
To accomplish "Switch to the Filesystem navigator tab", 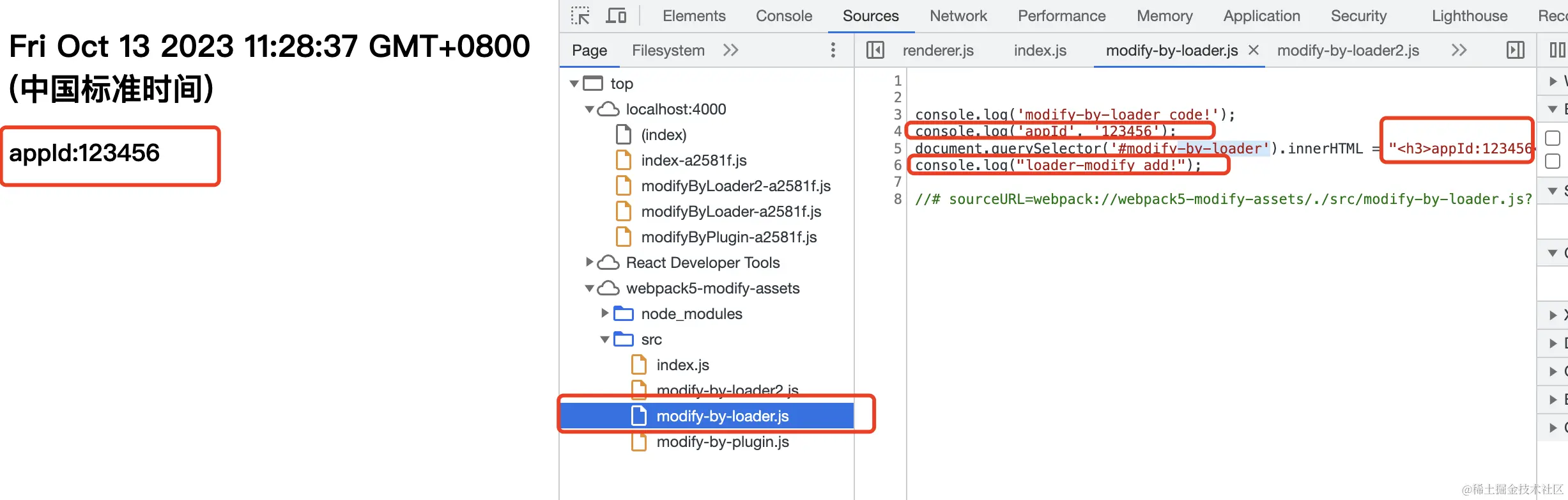I will tap(668, 51).
